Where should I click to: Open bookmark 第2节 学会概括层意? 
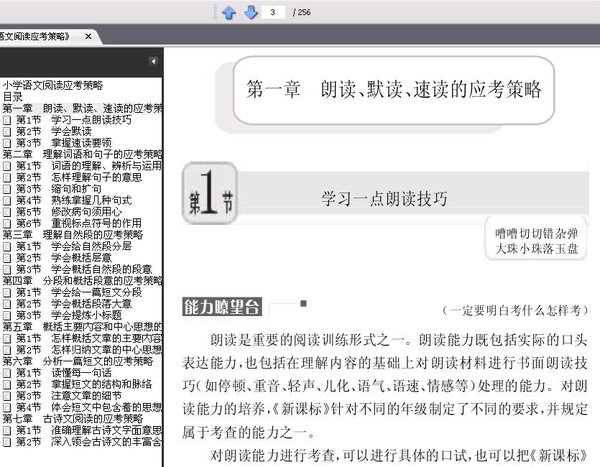64,258
